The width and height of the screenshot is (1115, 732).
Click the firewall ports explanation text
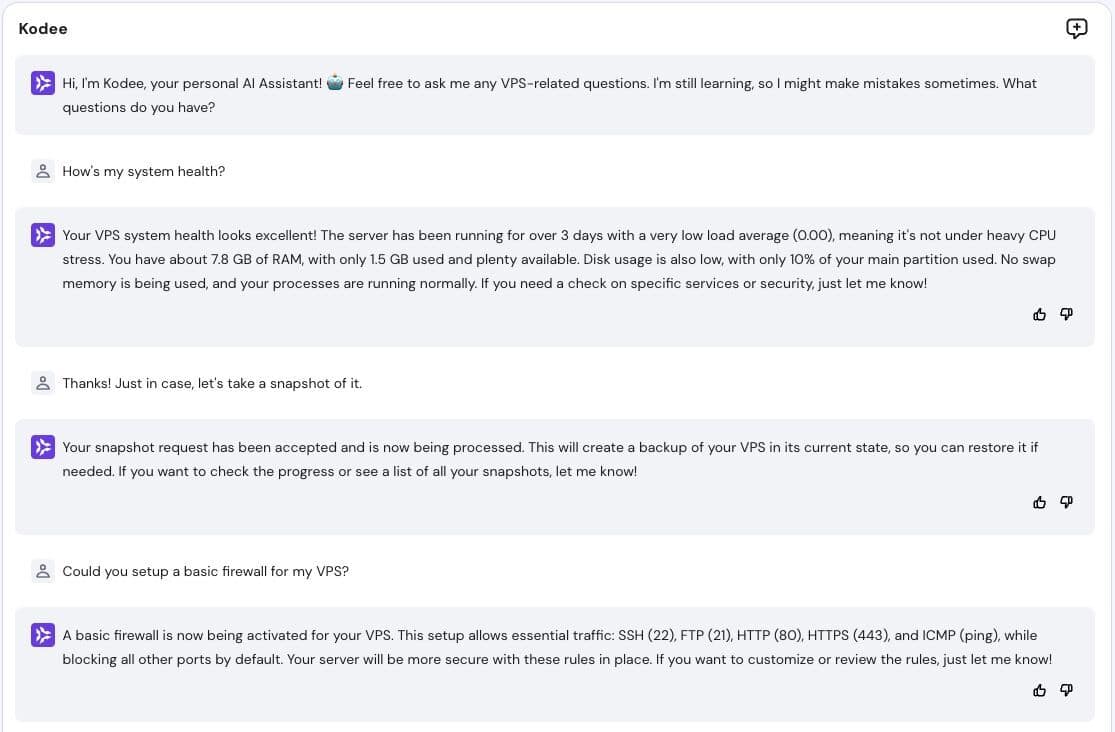coord(557,647)
